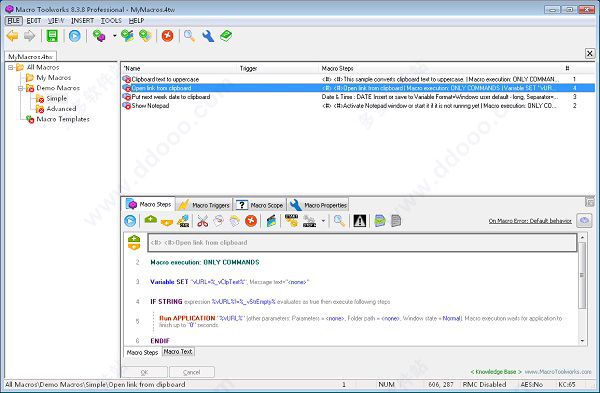The height and width of the screenshot is (393, 600).
Task: Delete the selected item with the main toolbar's red X
Action: [x=167, y=36]
